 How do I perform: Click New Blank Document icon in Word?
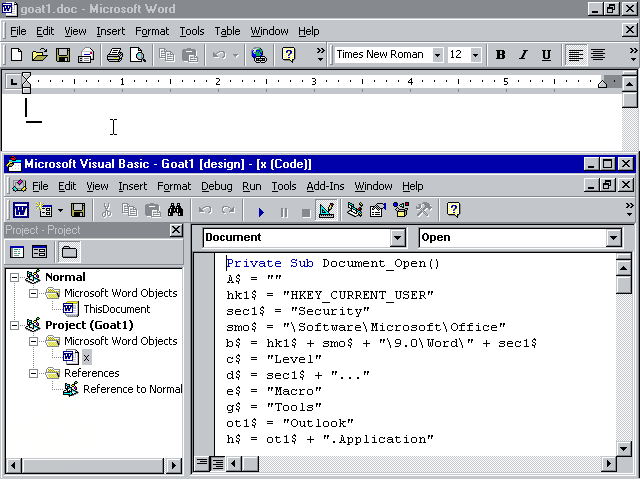point(16,55)
